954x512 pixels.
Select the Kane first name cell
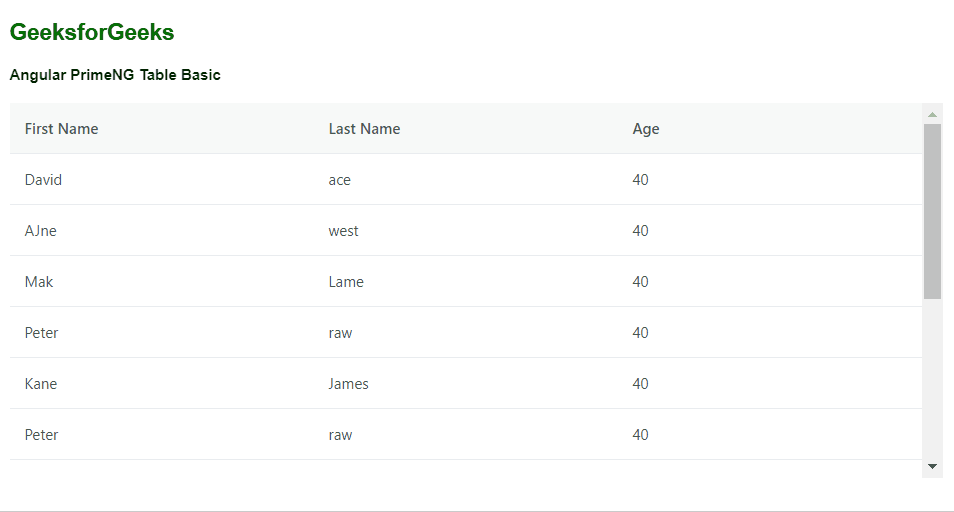(x=41, y=384)
